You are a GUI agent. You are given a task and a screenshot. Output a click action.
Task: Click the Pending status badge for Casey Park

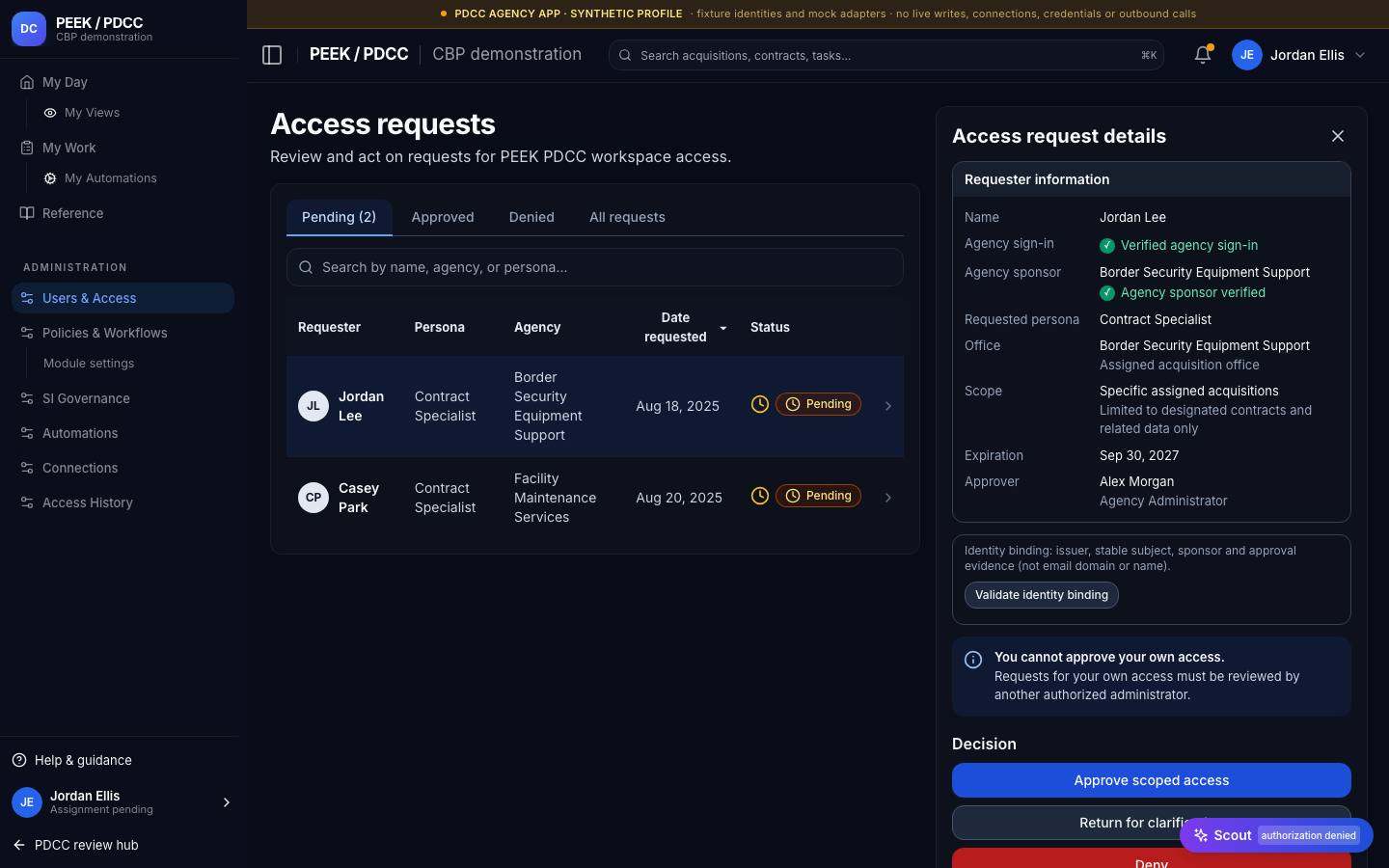[x=818, y=496]
